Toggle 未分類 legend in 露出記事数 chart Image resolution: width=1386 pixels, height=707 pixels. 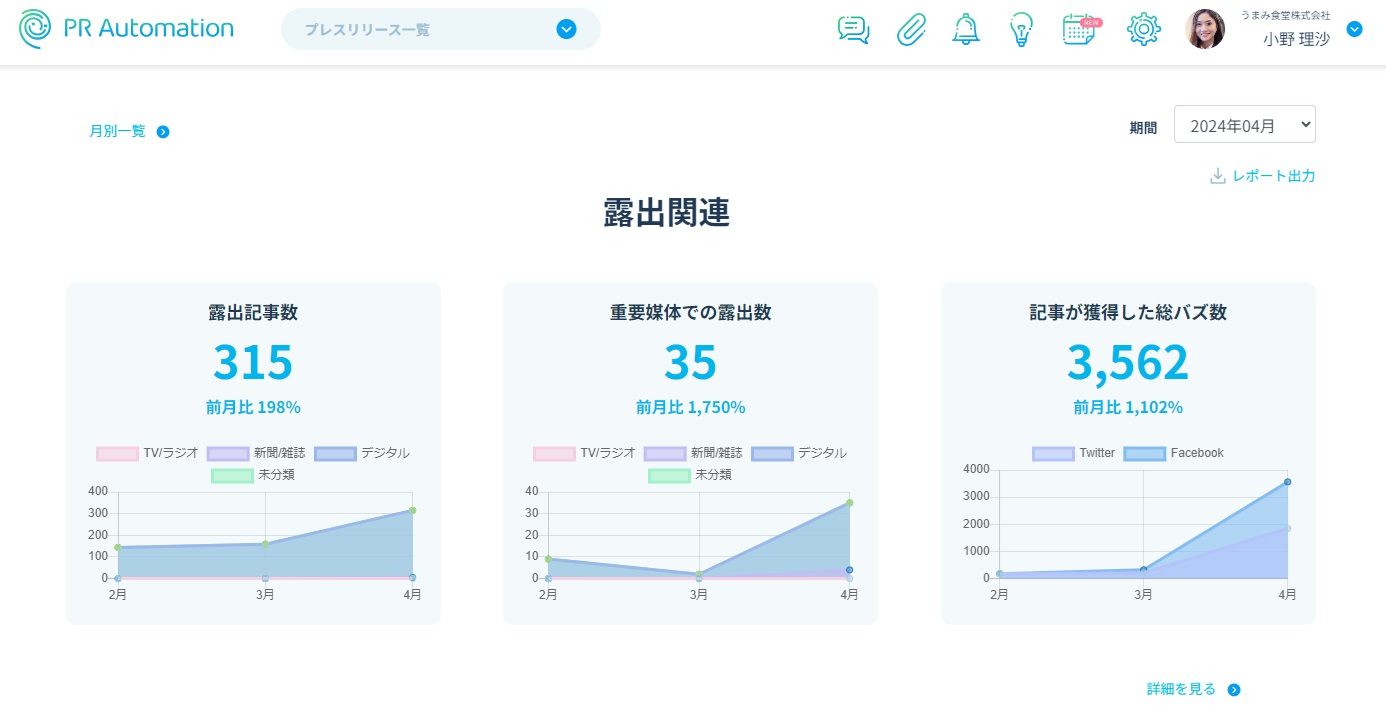click(x=253, y=475)
